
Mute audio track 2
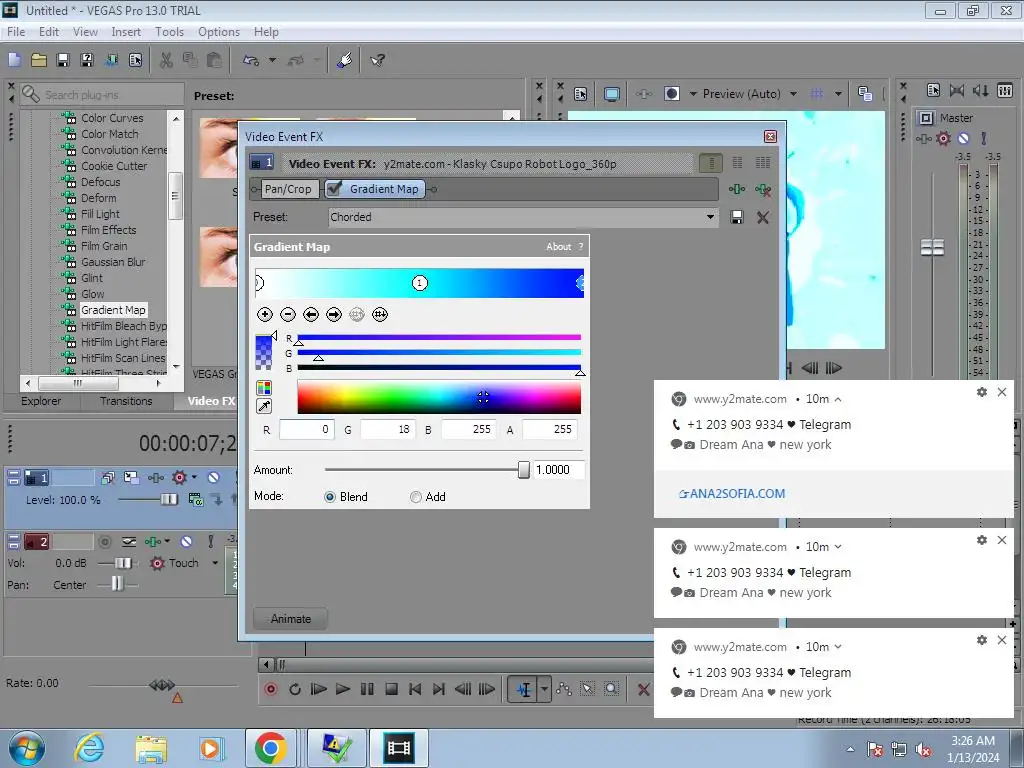pyautogui.click(x=186, y=541)
